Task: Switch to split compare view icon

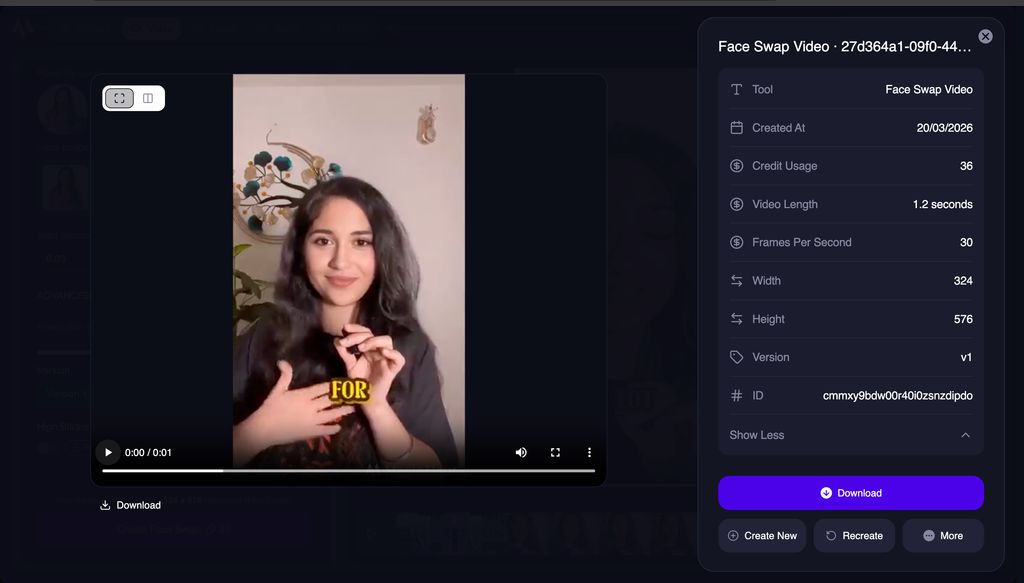Action: [148, 98]
